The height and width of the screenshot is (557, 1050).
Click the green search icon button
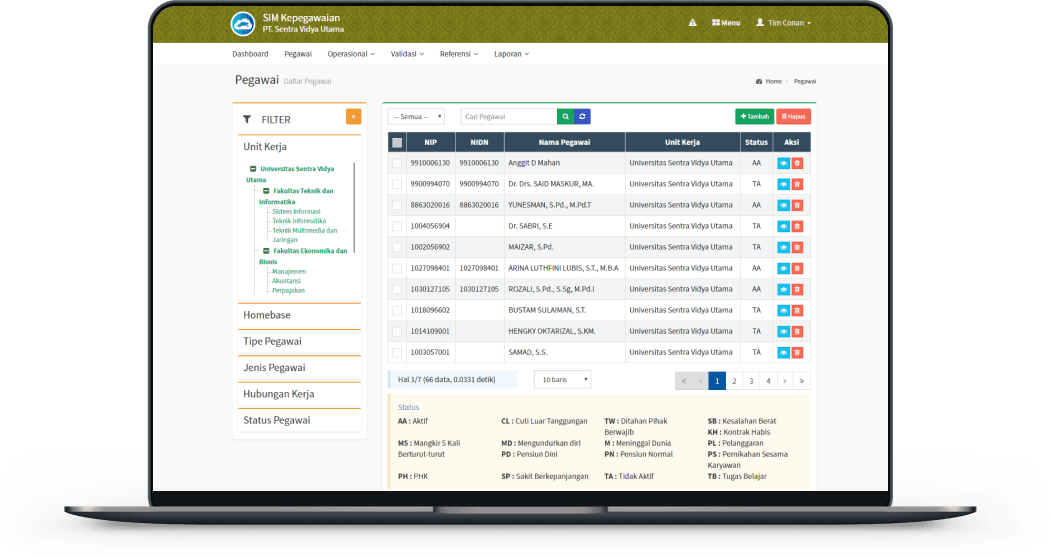click(565, 117)
